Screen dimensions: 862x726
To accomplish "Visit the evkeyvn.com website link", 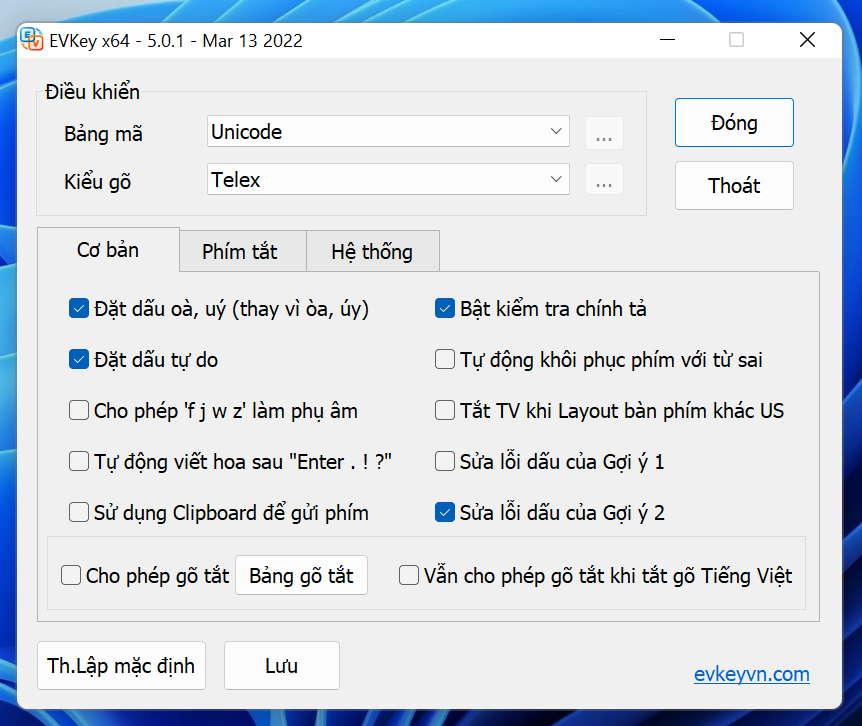I will point(752,675).
